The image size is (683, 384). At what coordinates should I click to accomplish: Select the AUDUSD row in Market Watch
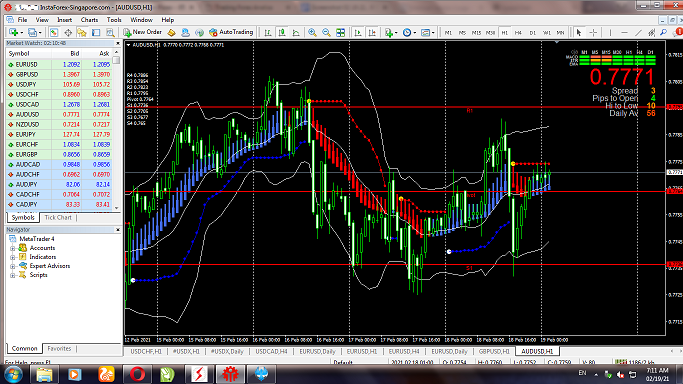pos(59,115)
